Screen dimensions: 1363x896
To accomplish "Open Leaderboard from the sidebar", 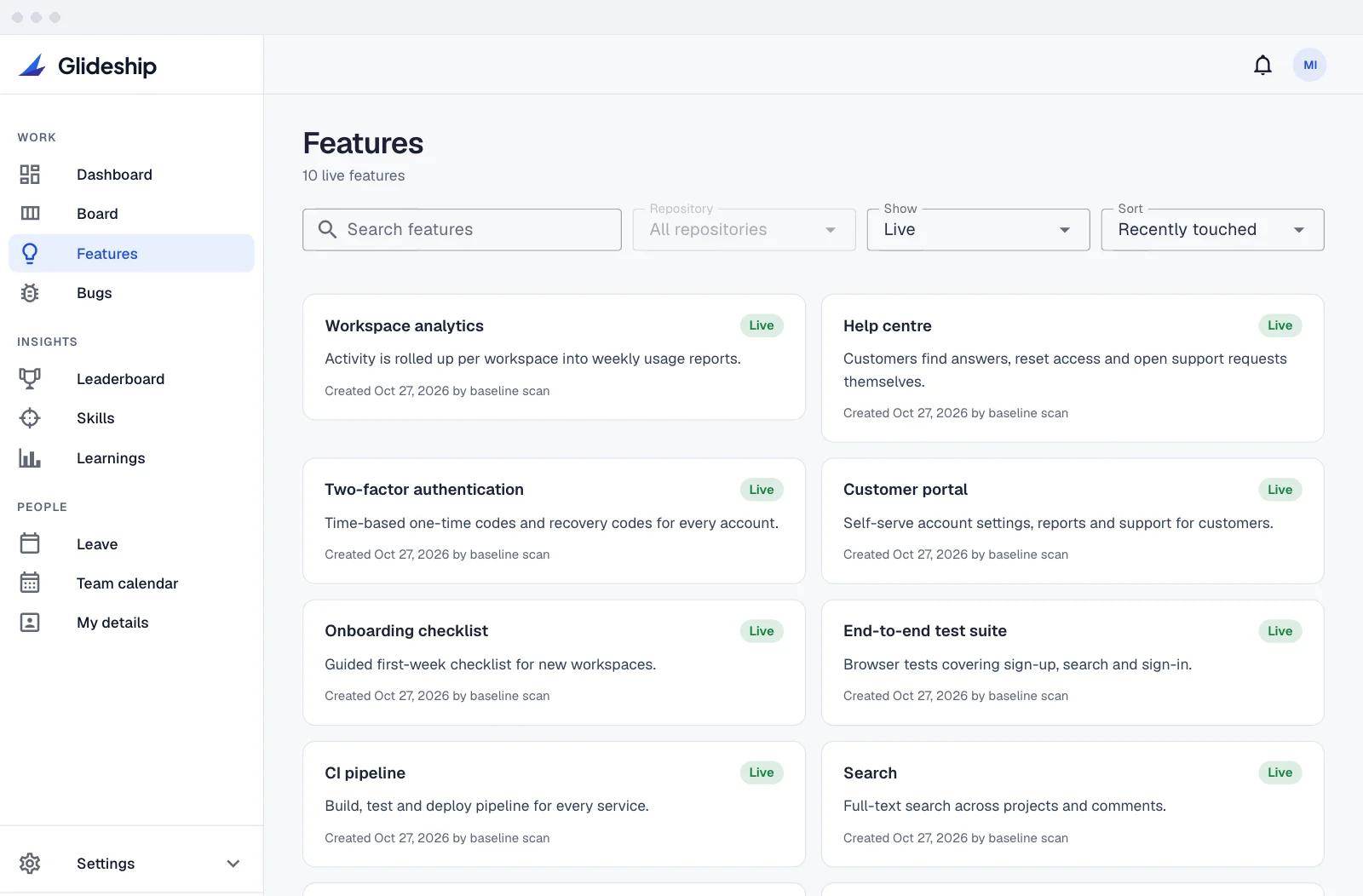I will pyautogui.click(x=131, y=379).
